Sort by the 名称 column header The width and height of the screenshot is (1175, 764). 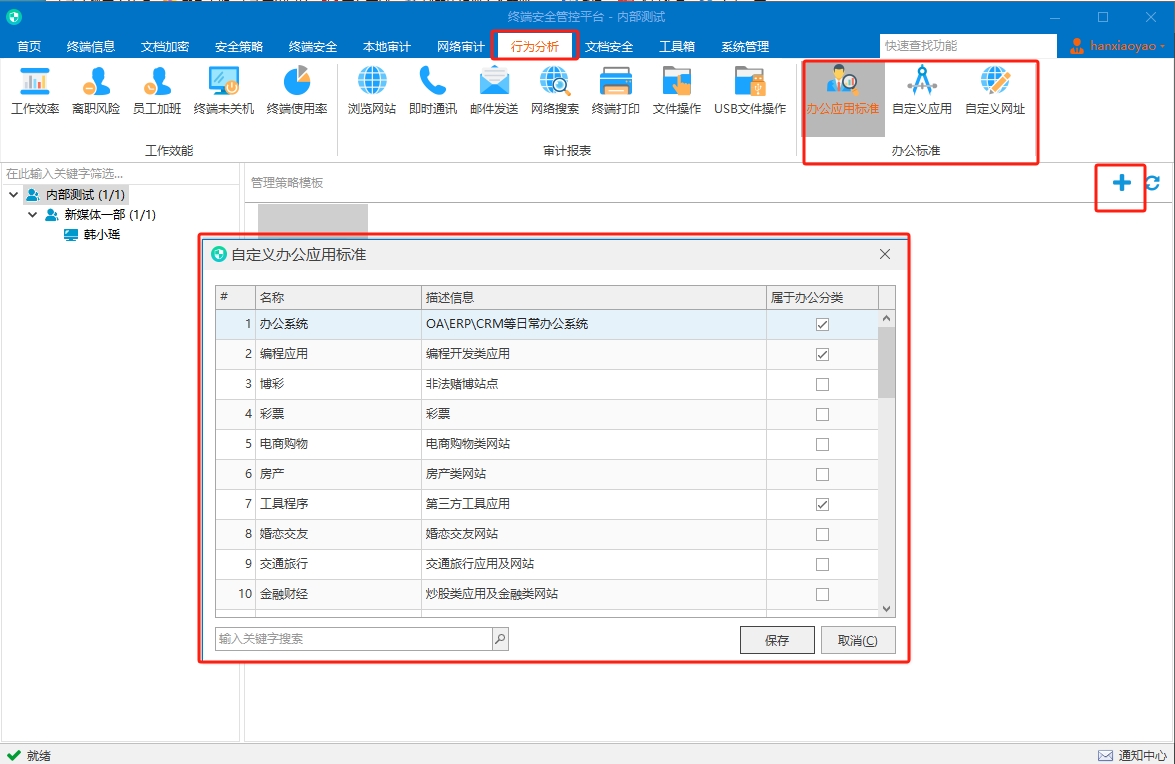(338, 297)
